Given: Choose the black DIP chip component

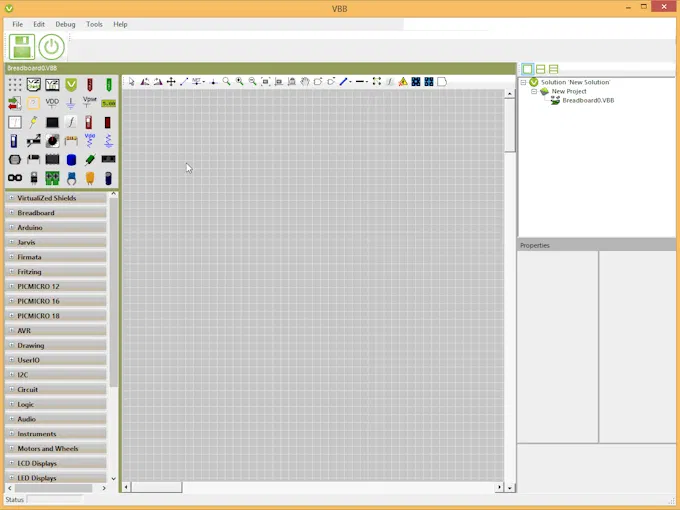Looking at the screenshot, I should tap(52, 160).
